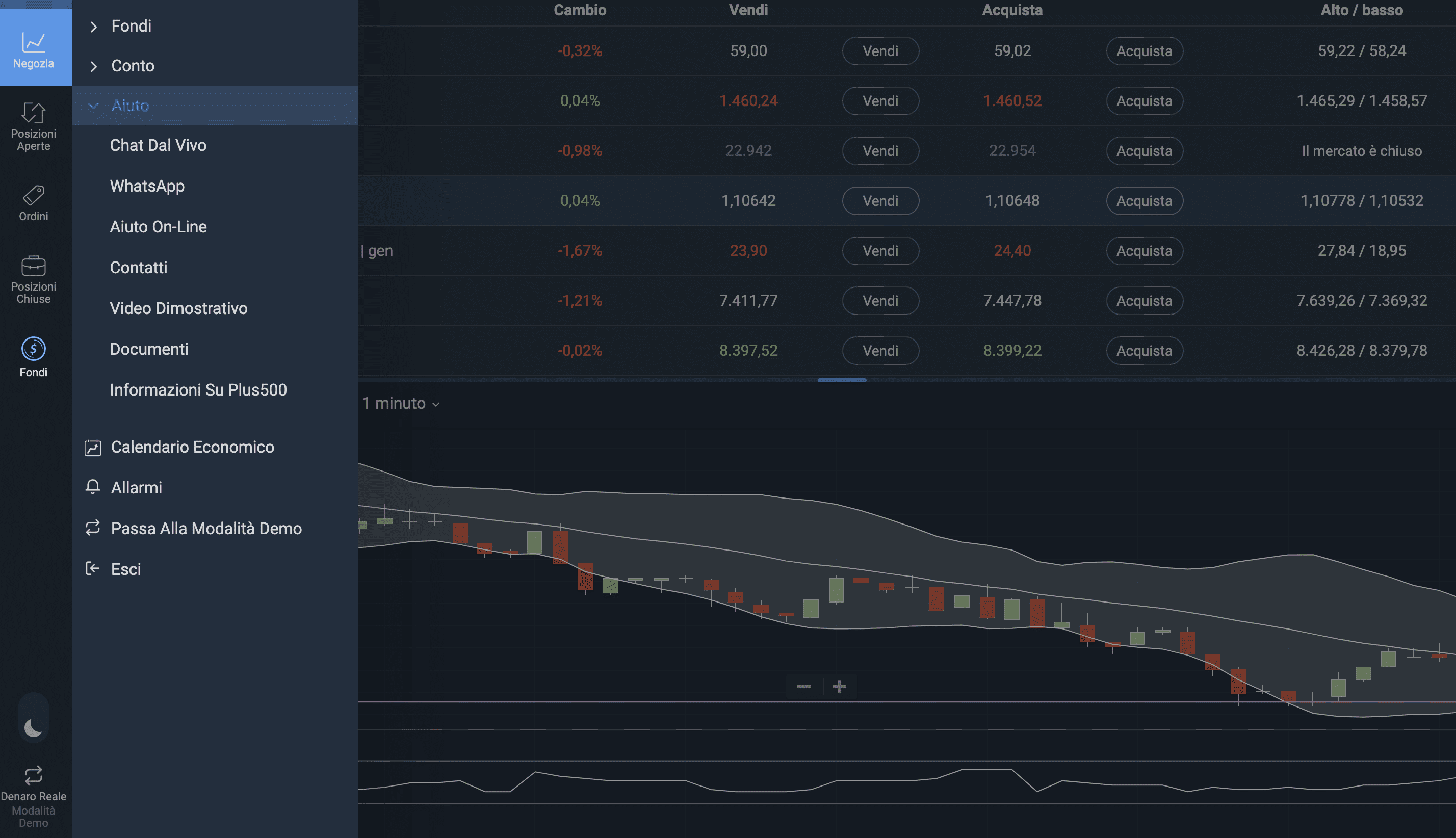Open Calendario Economico calendar icon

click(93, 448)
